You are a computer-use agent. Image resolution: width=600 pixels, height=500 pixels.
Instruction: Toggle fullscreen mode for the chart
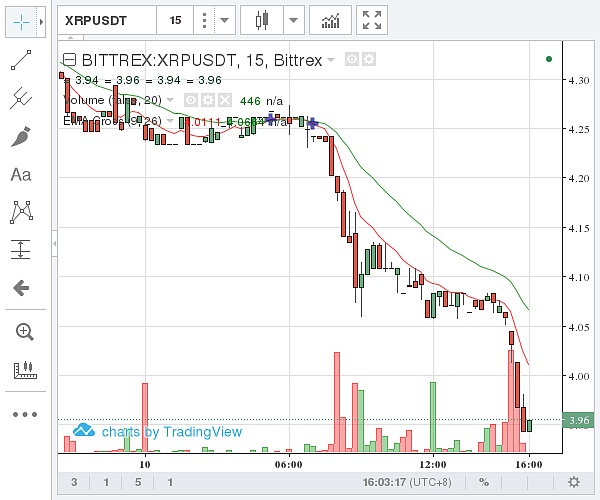click(x=372, y=19)
